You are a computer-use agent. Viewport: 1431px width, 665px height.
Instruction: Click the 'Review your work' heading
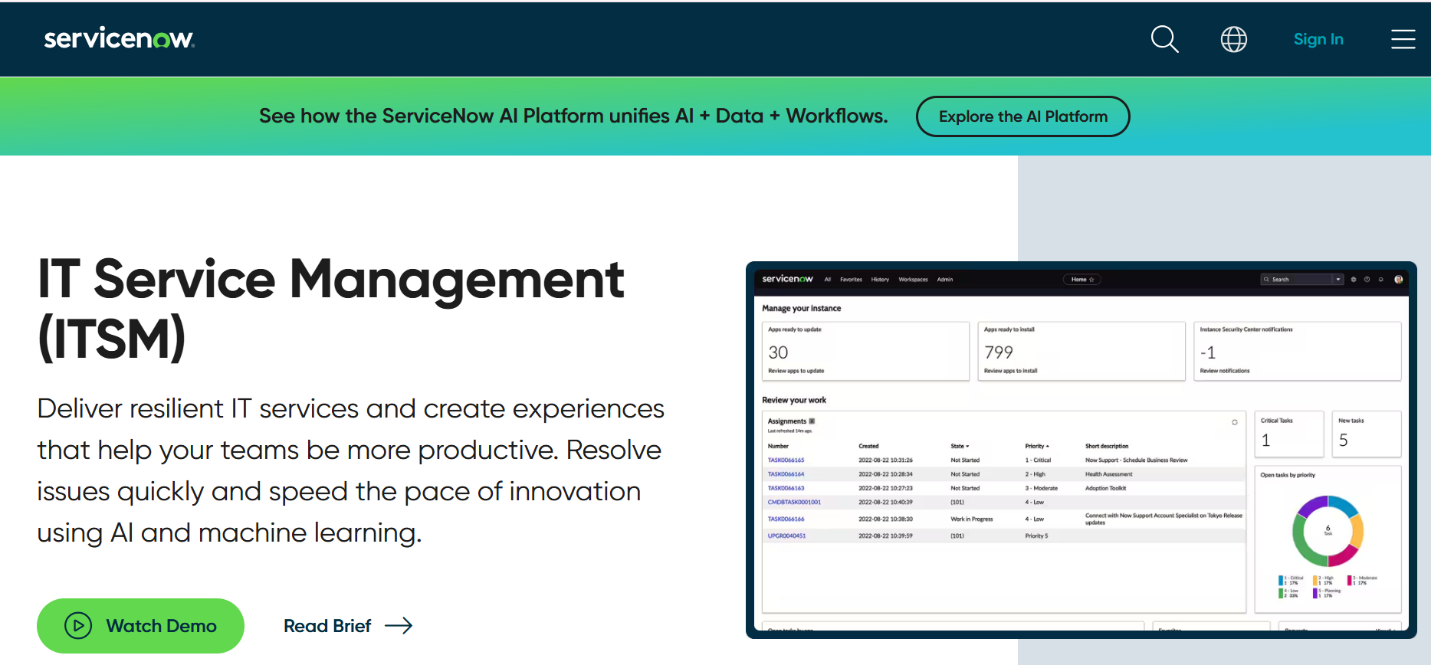pyautogui.click(x=794, y=400)
